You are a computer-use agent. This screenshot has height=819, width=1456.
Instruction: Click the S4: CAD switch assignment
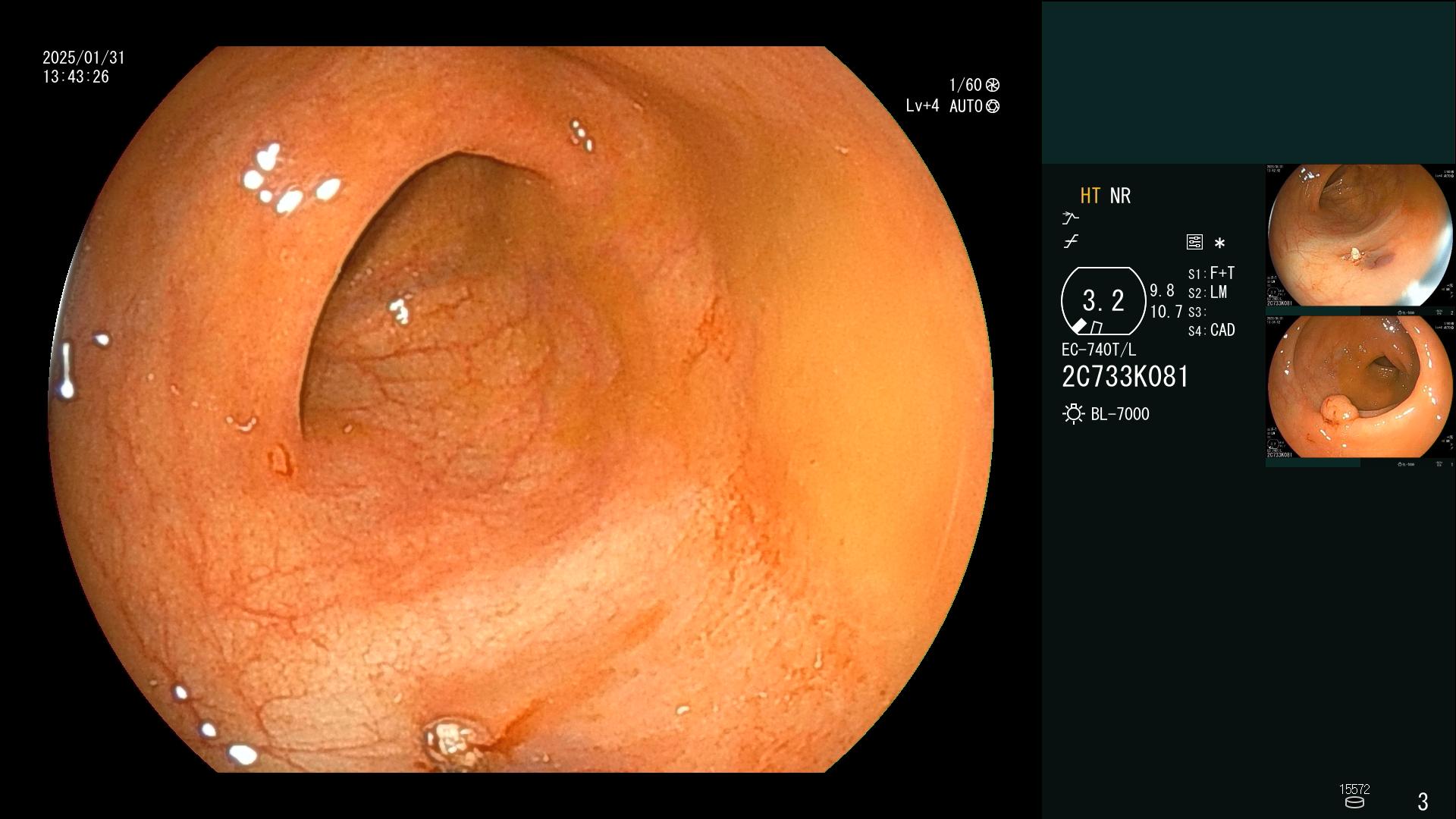[x=1212, y=331]
